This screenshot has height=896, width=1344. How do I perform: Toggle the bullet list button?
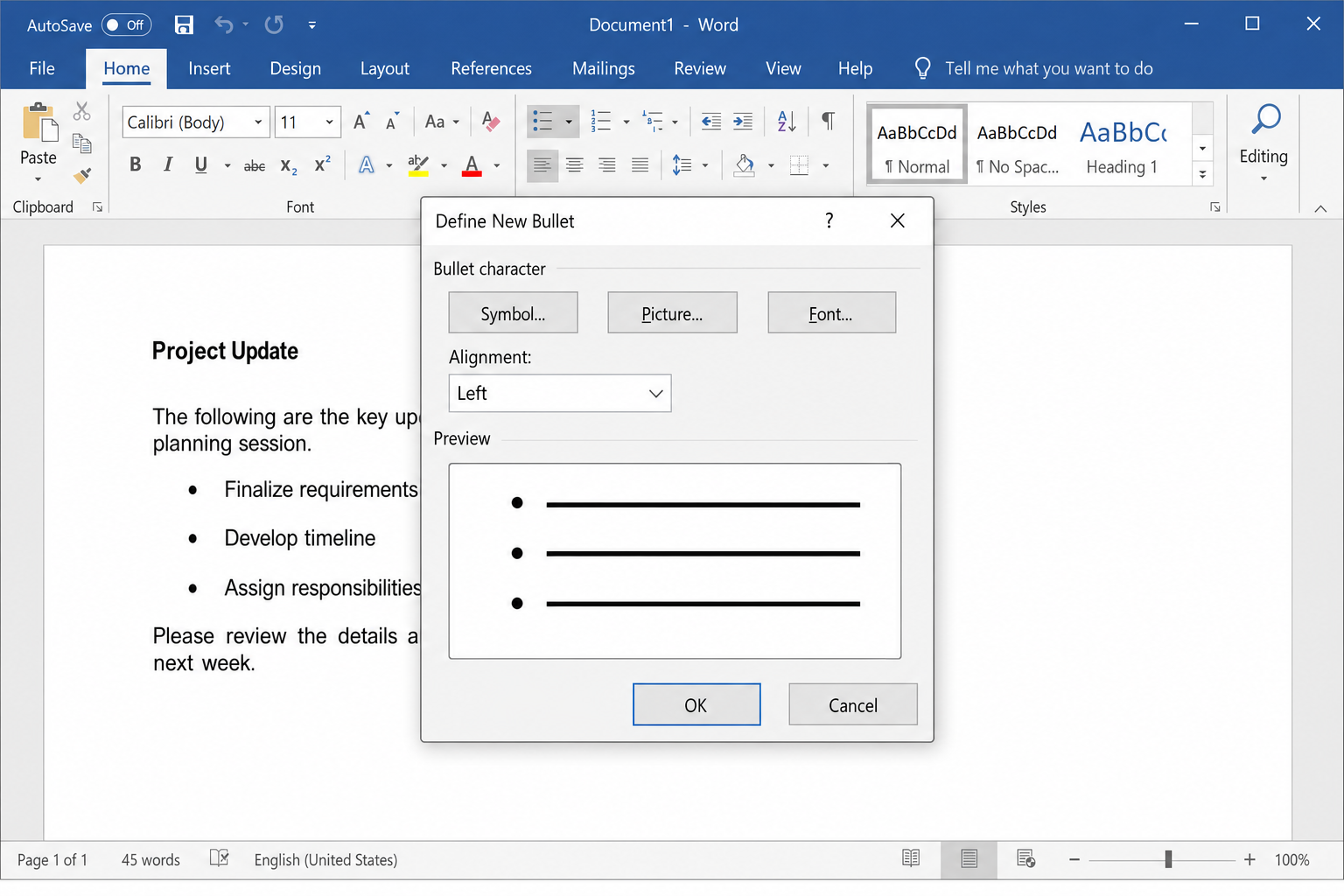point(543,122)
